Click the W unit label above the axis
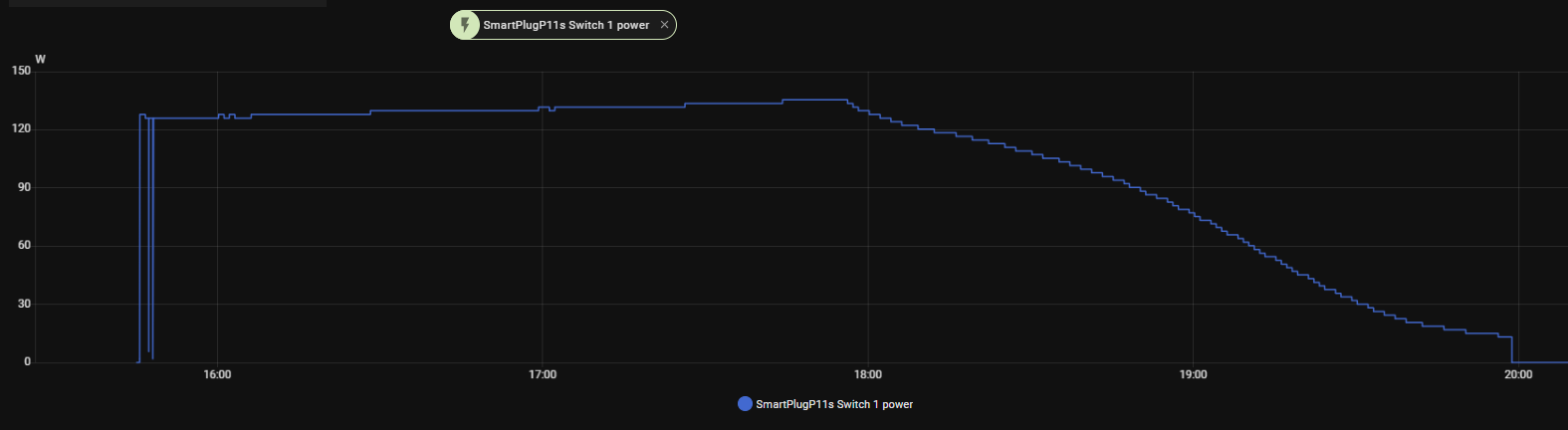1568x430 pixels. [40, 59]
